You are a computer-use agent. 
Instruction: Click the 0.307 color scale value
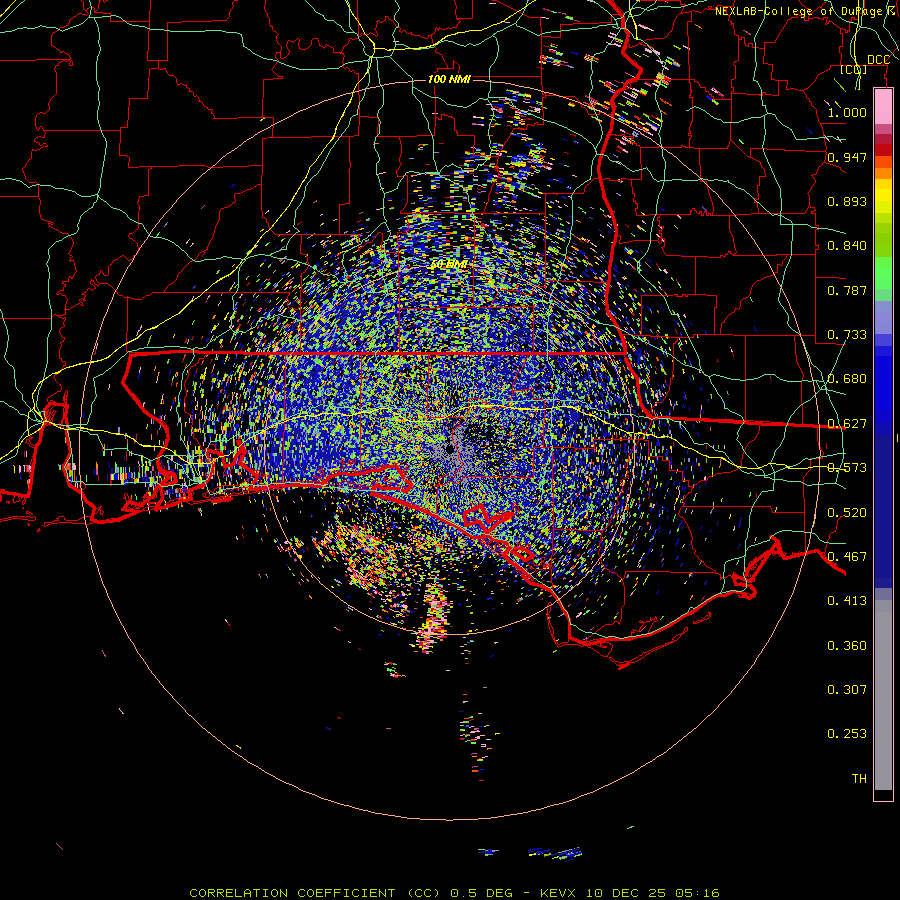click(x=847, y=690)
